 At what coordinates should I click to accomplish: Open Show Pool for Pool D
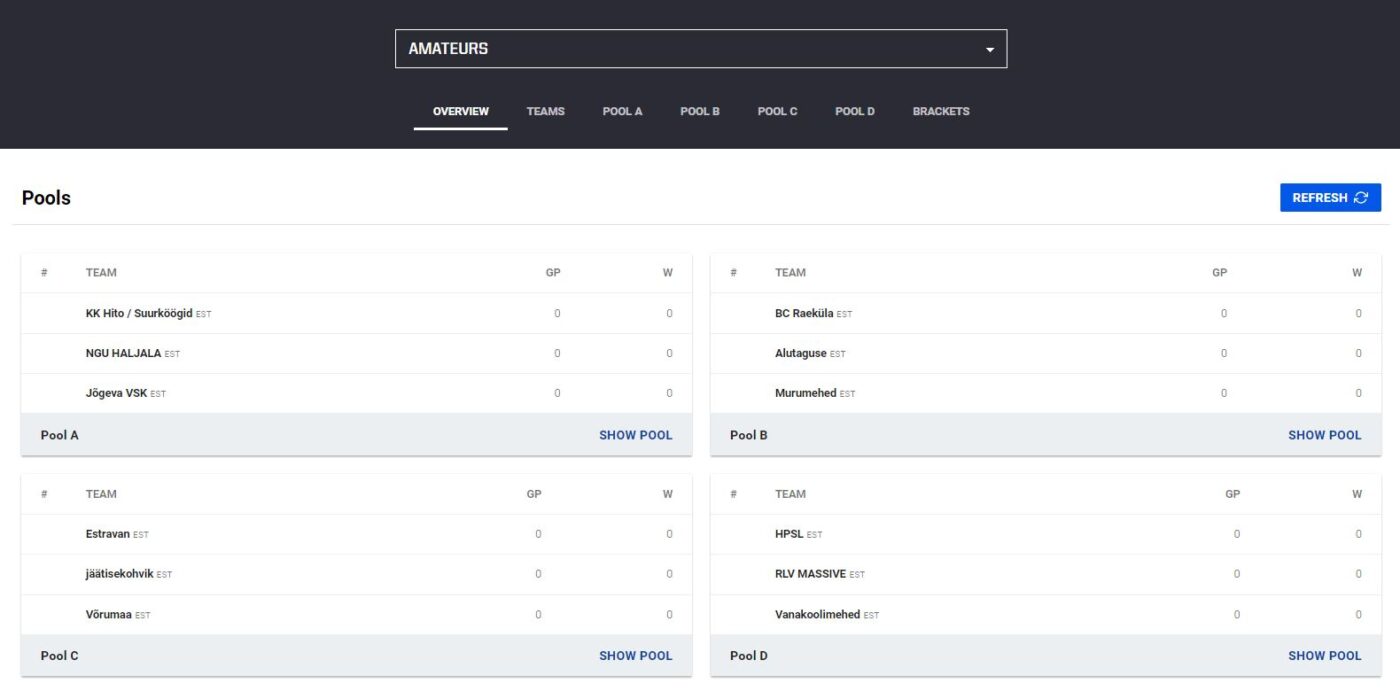[x=1324, y=656]
